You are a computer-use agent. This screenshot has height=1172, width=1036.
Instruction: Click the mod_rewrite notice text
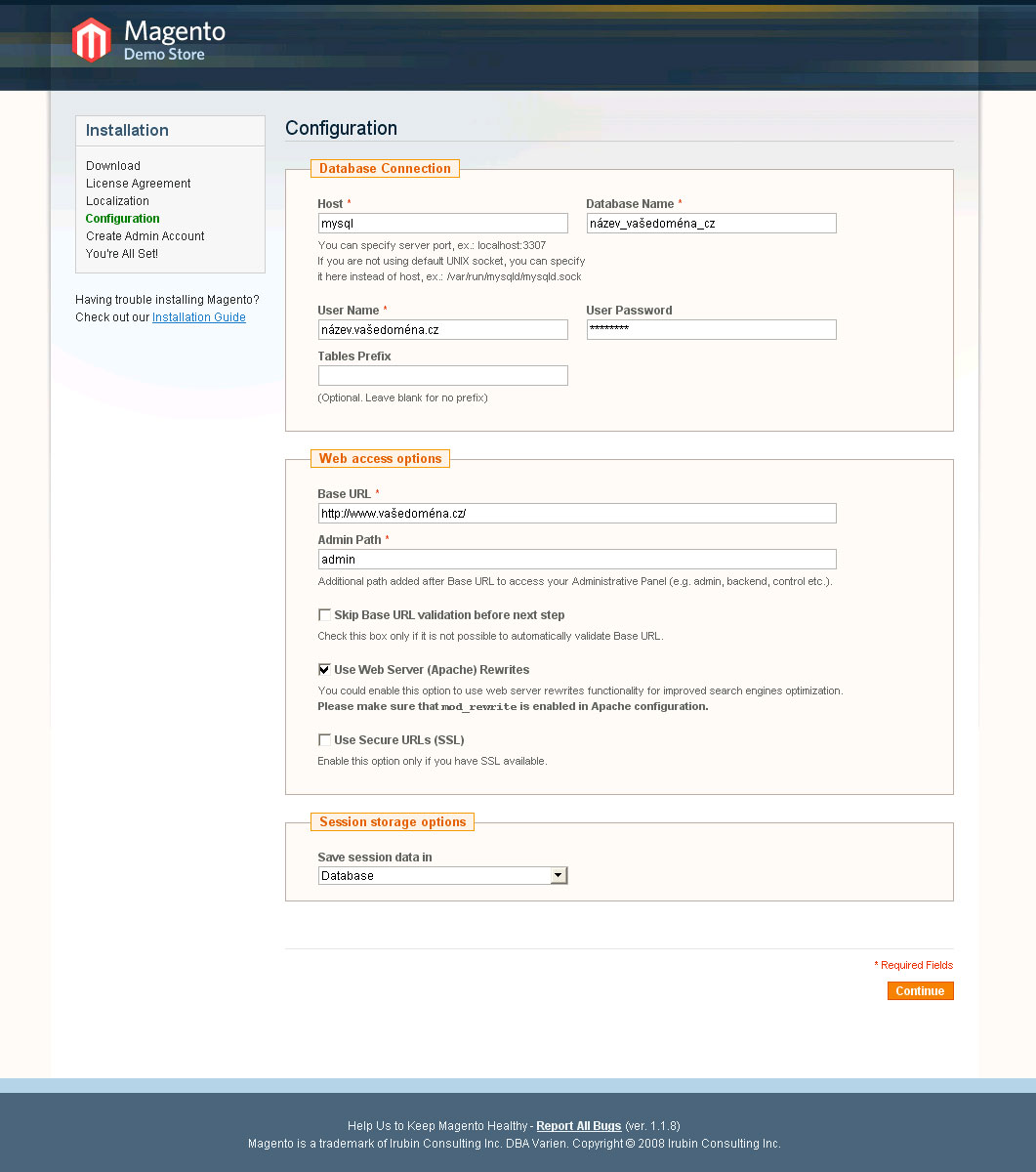(513, 706)
